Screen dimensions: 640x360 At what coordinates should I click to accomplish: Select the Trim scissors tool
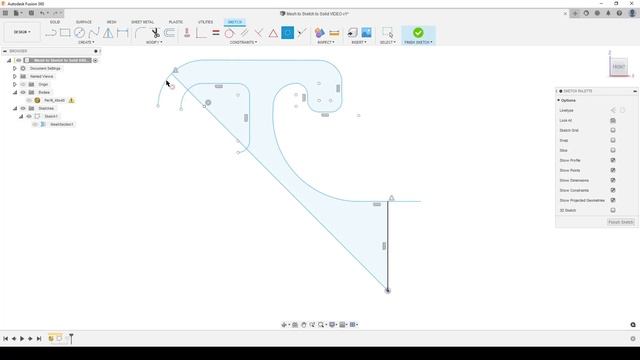point(156,33)
